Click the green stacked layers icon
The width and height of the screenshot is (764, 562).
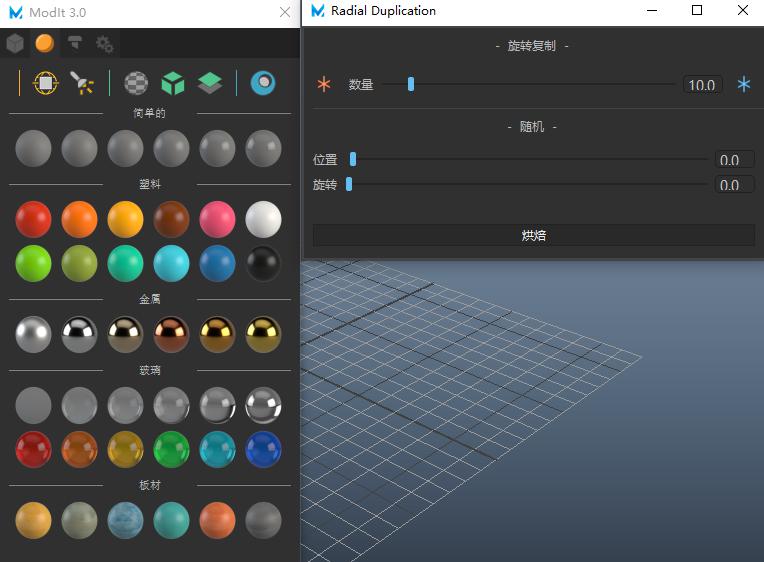209,83
